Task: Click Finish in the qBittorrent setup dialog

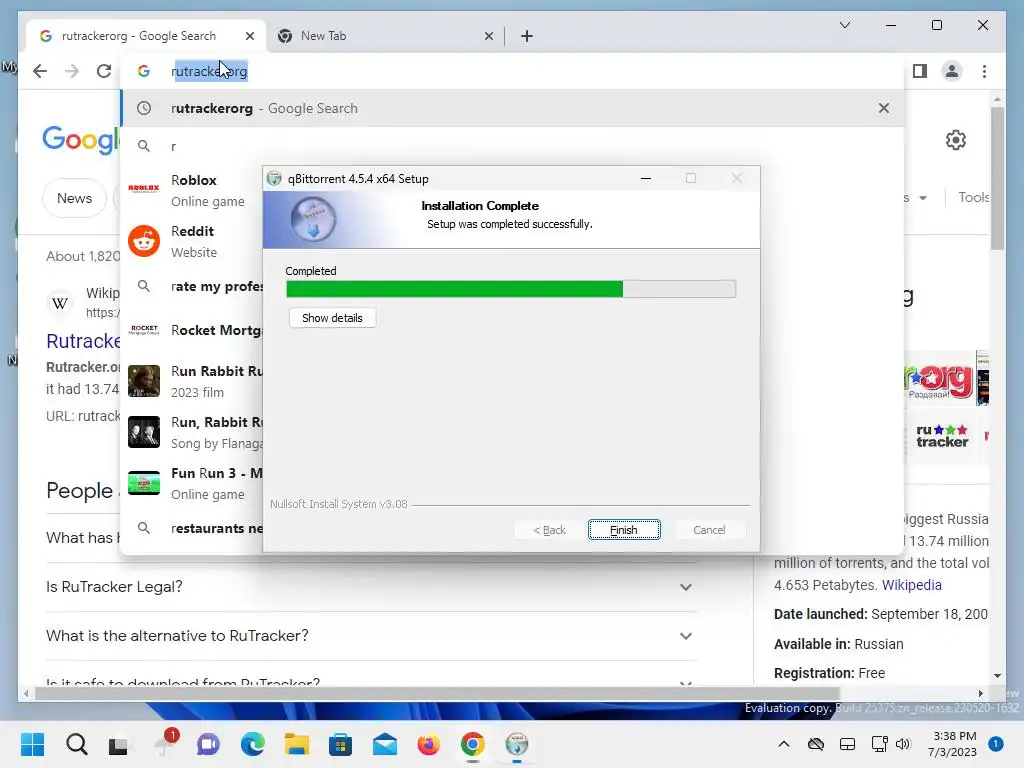Action: pyautogui.click(x=624, y=530)
